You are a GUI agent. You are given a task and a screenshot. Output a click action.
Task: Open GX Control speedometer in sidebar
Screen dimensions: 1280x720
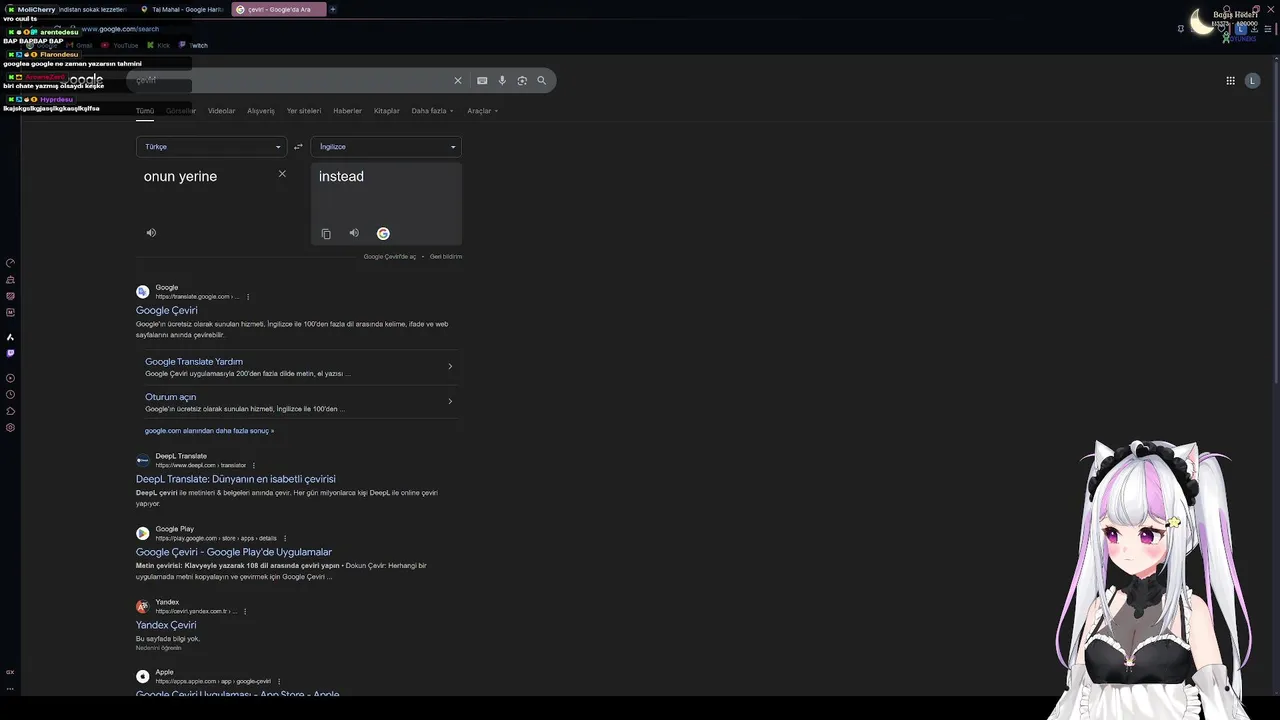pyautogui.click(x=10, y=263)
